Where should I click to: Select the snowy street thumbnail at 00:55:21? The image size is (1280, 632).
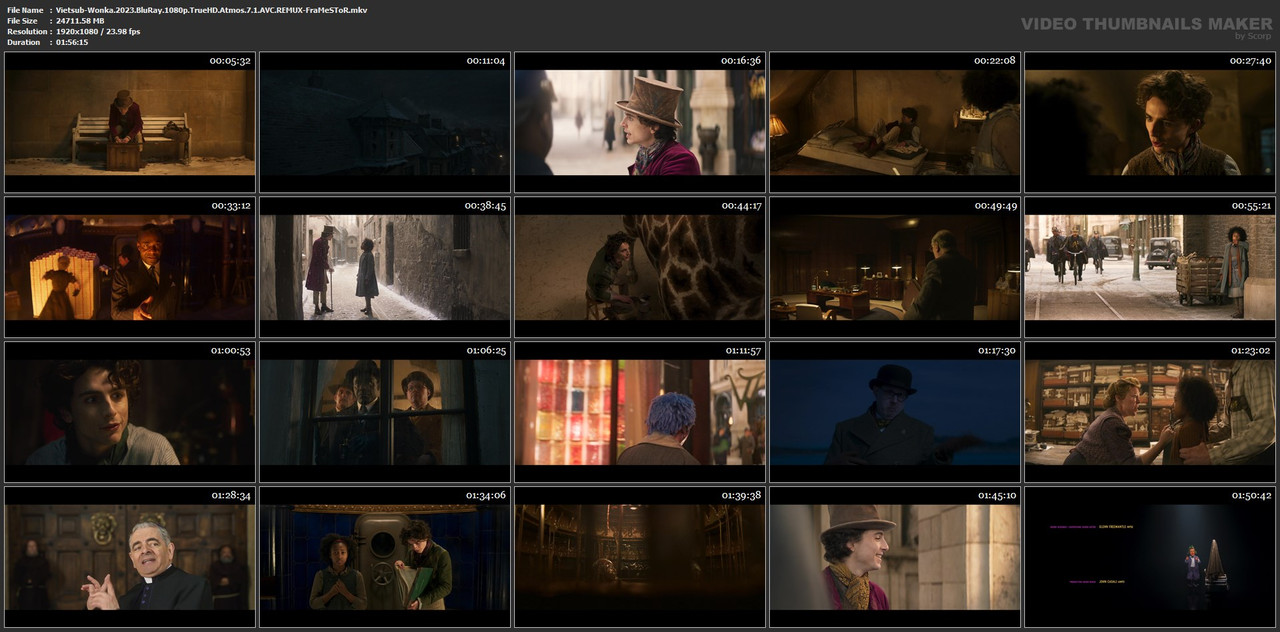pos(1150,267)
